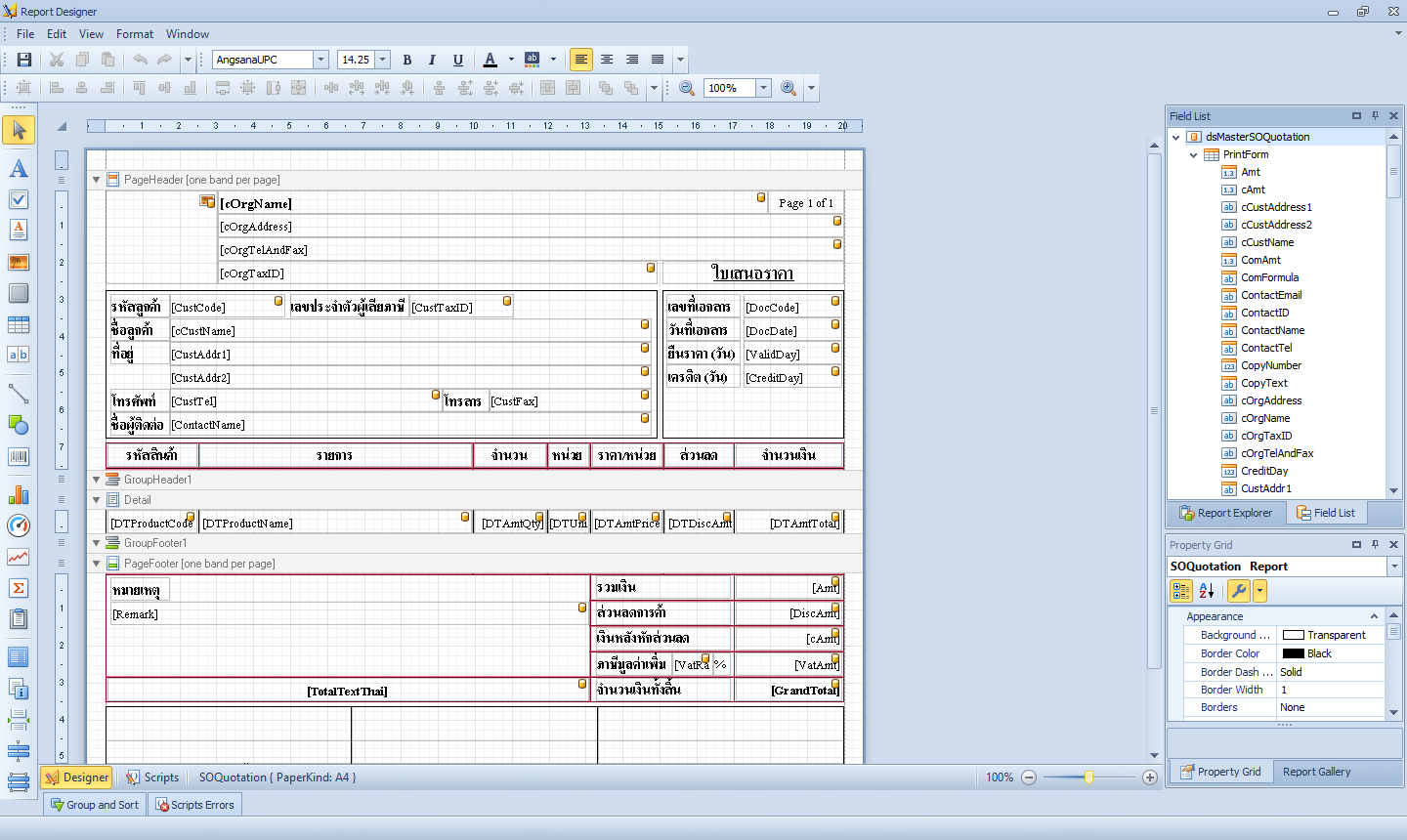Click the zoom out magnifier icon
The height and width of the screenshot is (840, 1407).
point(687,88)
